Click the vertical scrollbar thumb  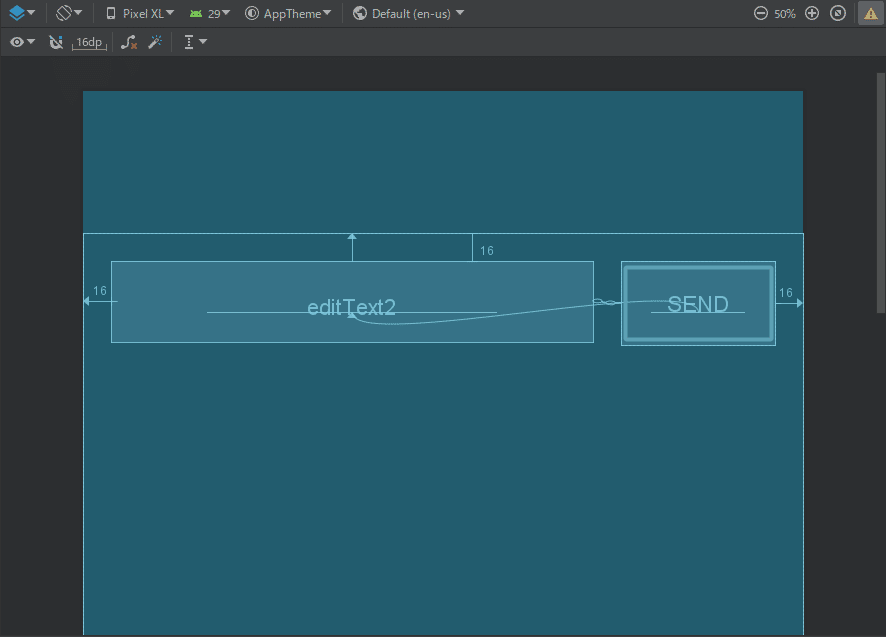(880, 192)
